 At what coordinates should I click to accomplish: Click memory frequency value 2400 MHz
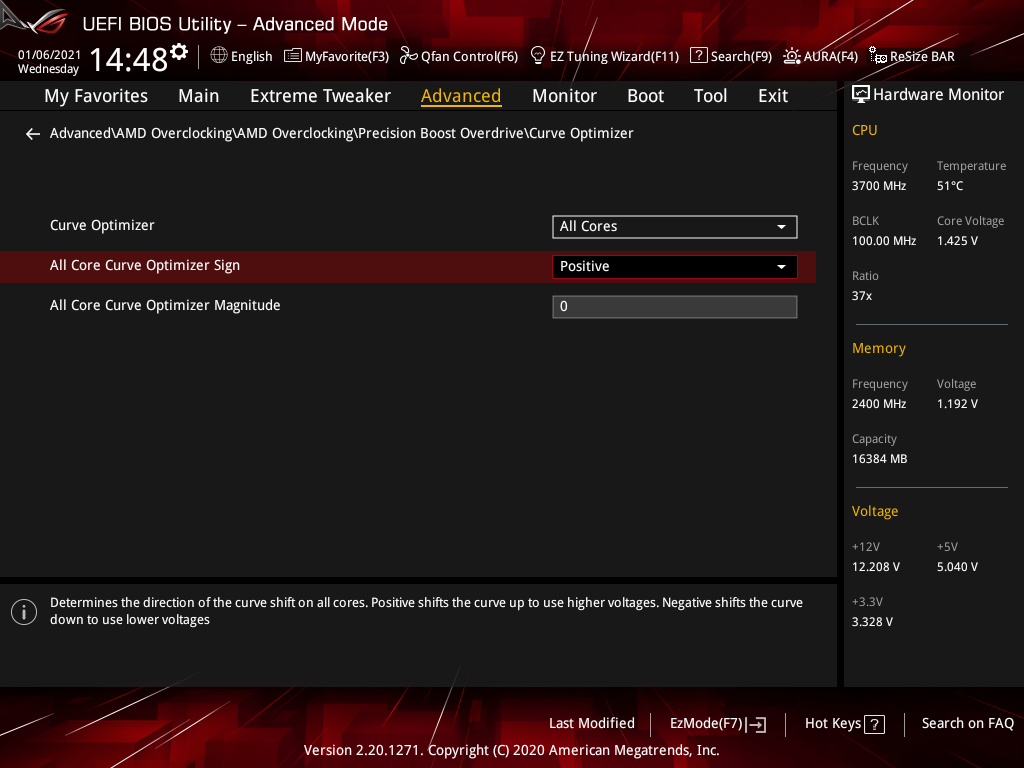[x=878, y=404]
